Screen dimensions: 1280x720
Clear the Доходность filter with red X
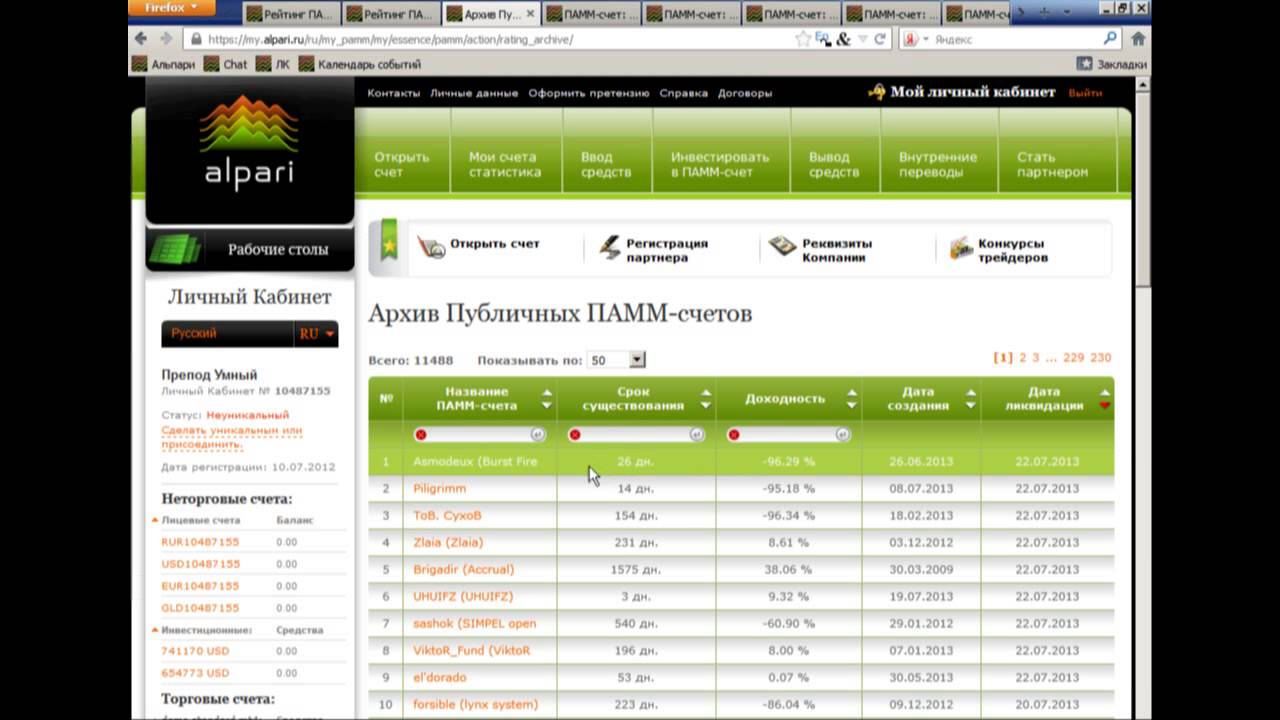[x=734, y=435]
